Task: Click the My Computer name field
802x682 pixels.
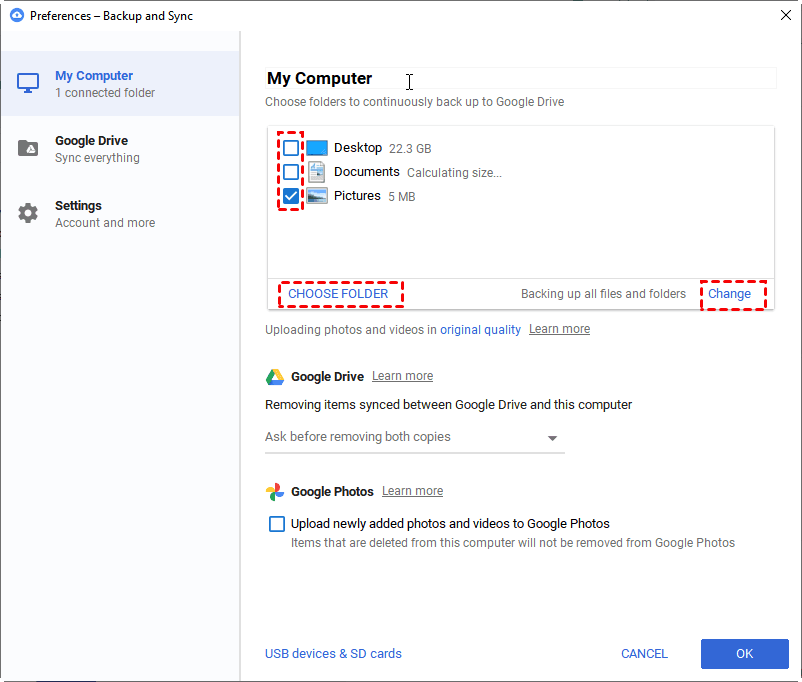Action: pyautogui.click(x=520, y=79)
